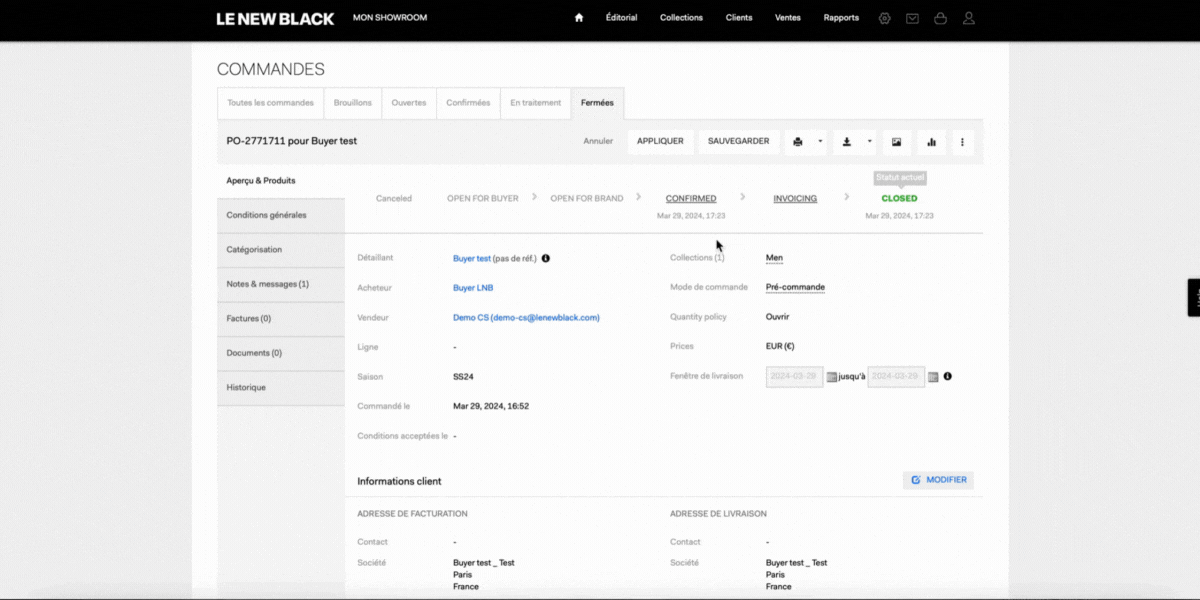The height and width of the screenshot is (600, 1200).
Task: Expand the print options dropdown arrow
Action: pos(820,142)
